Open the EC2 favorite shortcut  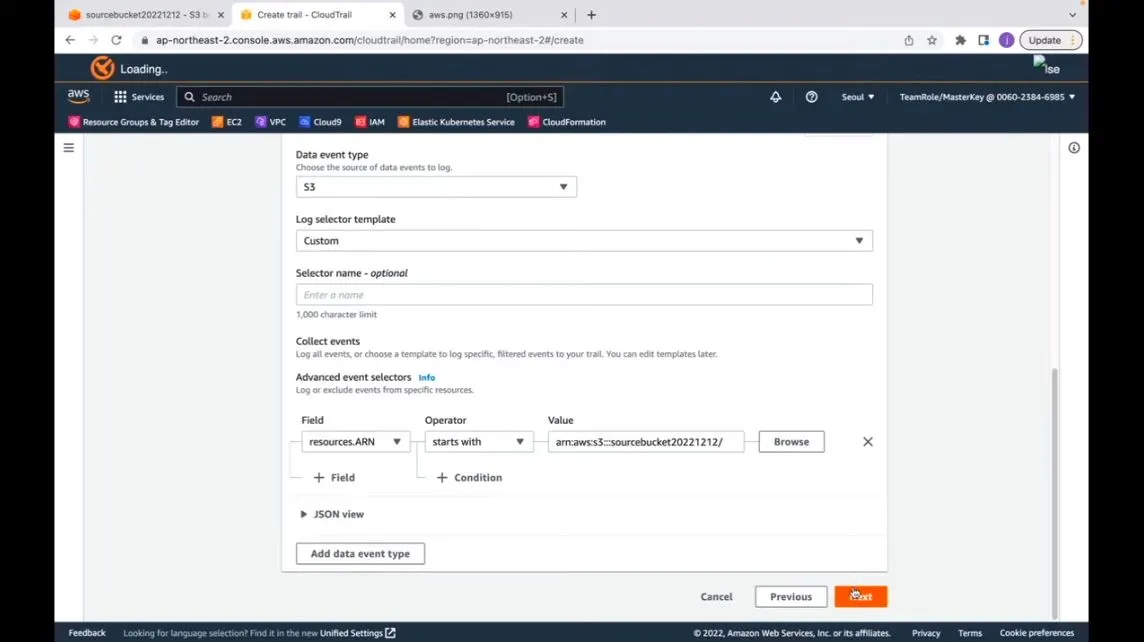point(227,122)
